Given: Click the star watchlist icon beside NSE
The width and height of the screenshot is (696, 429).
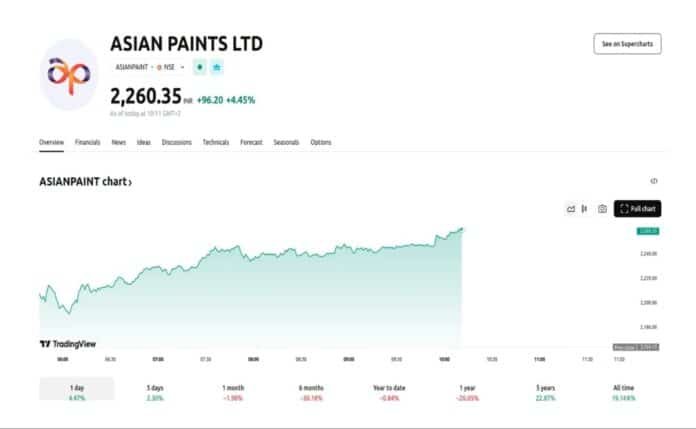Looking at the screenshot, I should (216, 67).
